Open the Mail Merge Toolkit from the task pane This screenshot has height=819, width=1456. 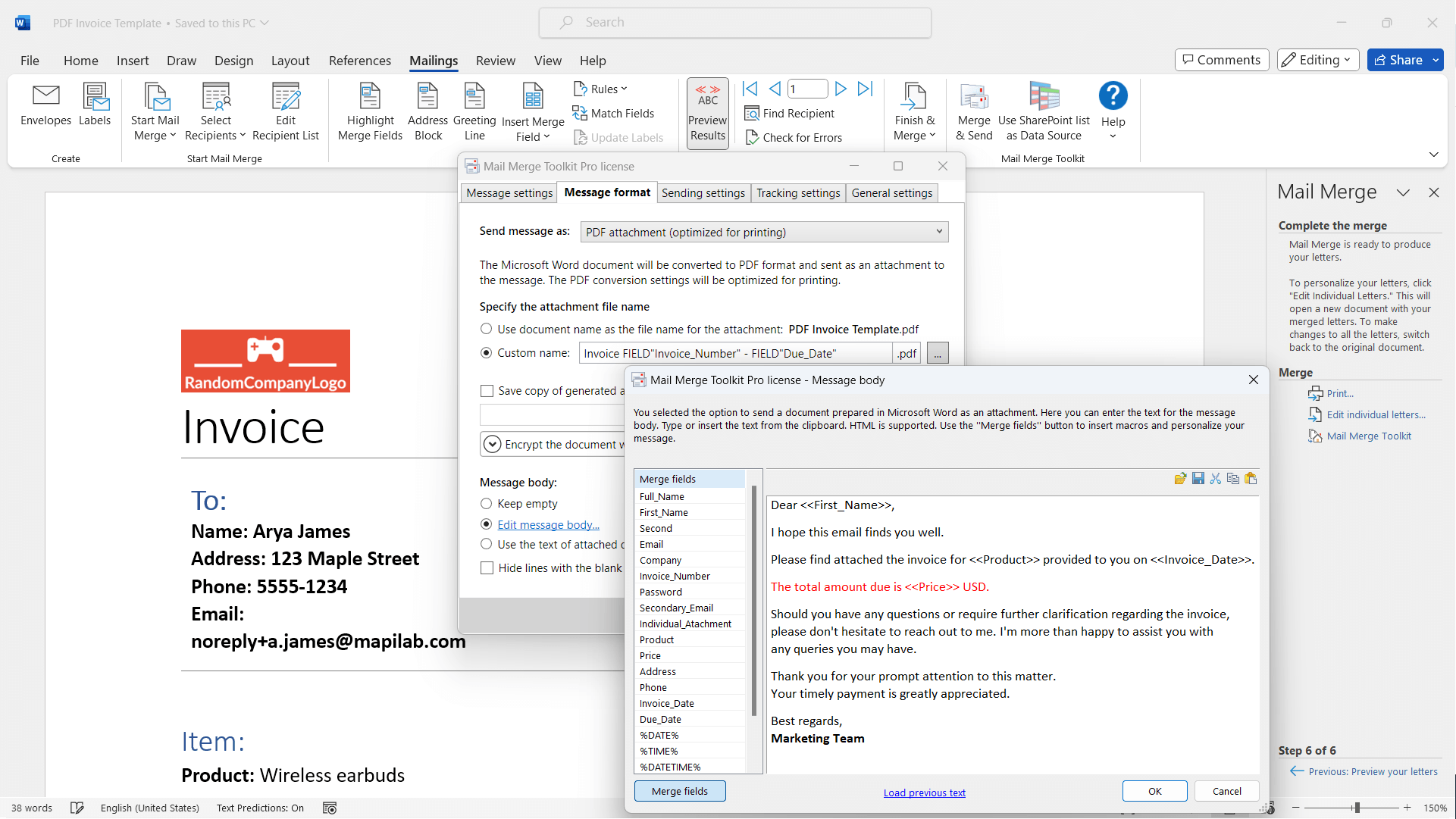[x=1367, y=436]
